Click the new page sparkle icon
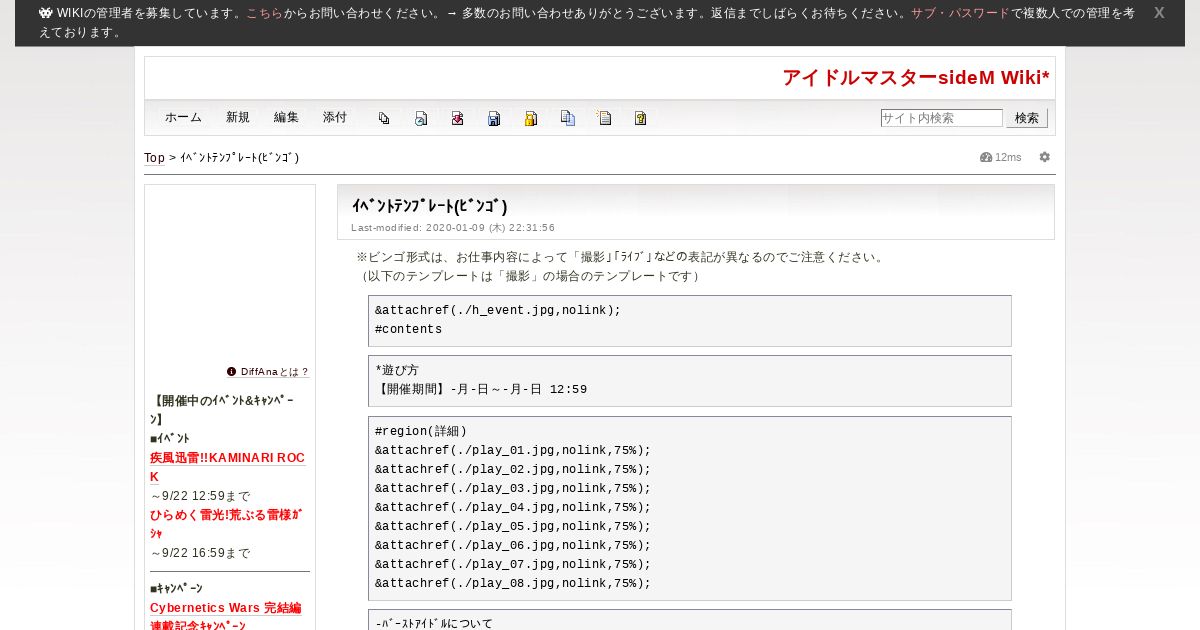 [x=604, y=118]
